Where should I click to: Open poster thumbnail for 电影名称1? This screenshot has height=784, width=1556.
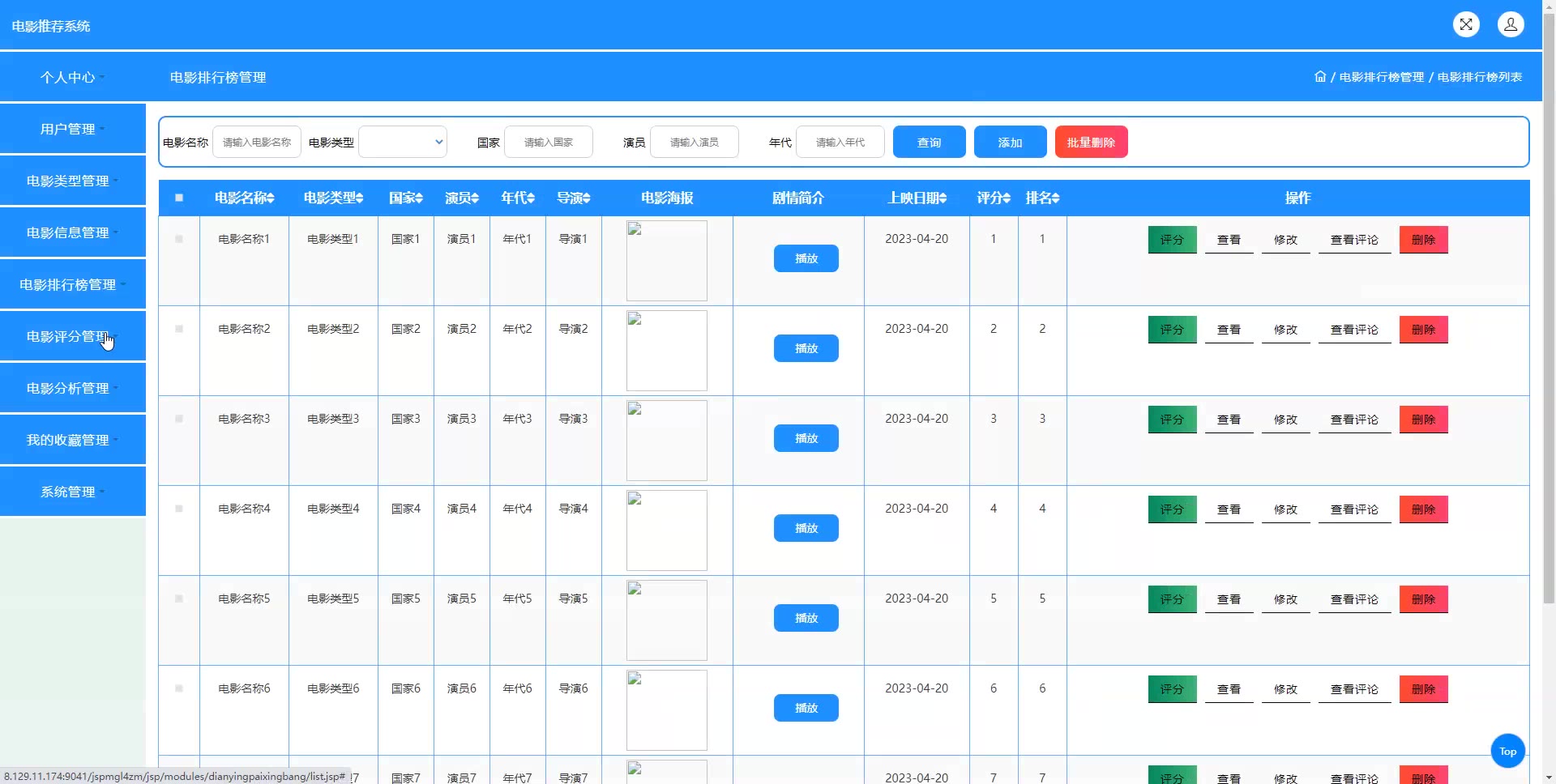click(667, 261)
